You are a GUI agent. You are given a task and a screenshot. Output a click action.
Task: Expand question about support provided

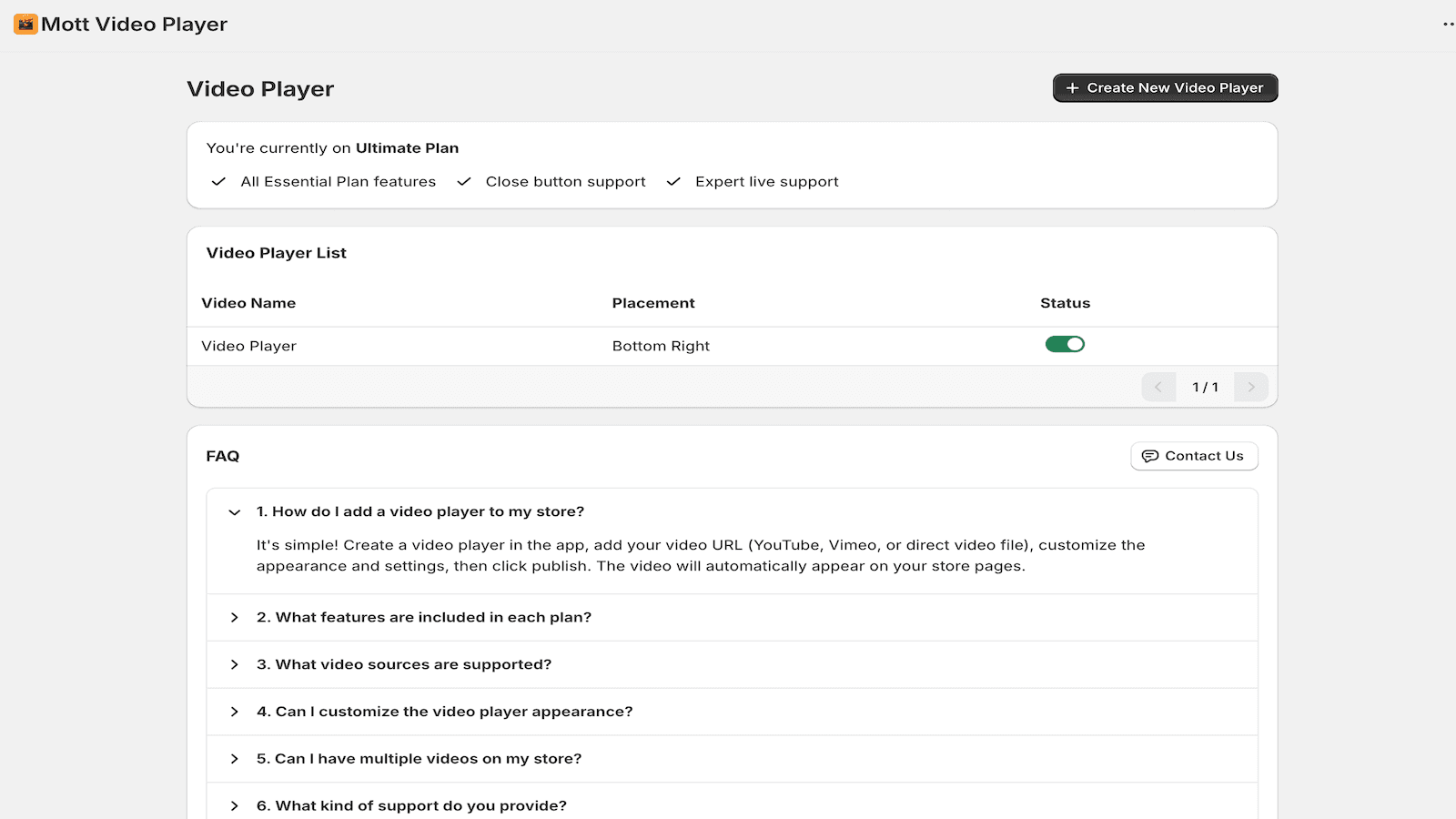coord(411,805)
